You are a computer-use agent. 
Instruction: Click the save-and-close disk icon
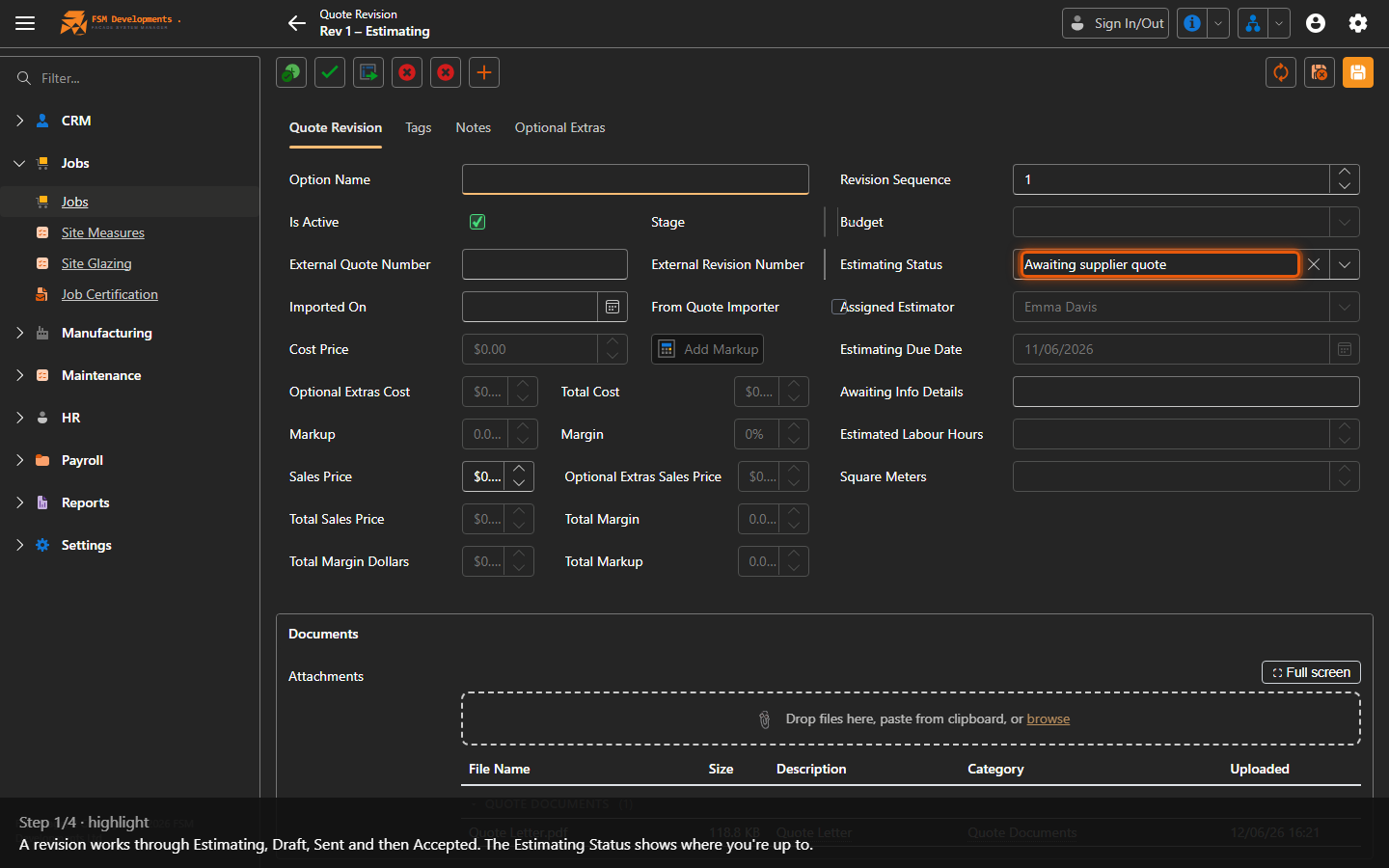(1320, 72)
